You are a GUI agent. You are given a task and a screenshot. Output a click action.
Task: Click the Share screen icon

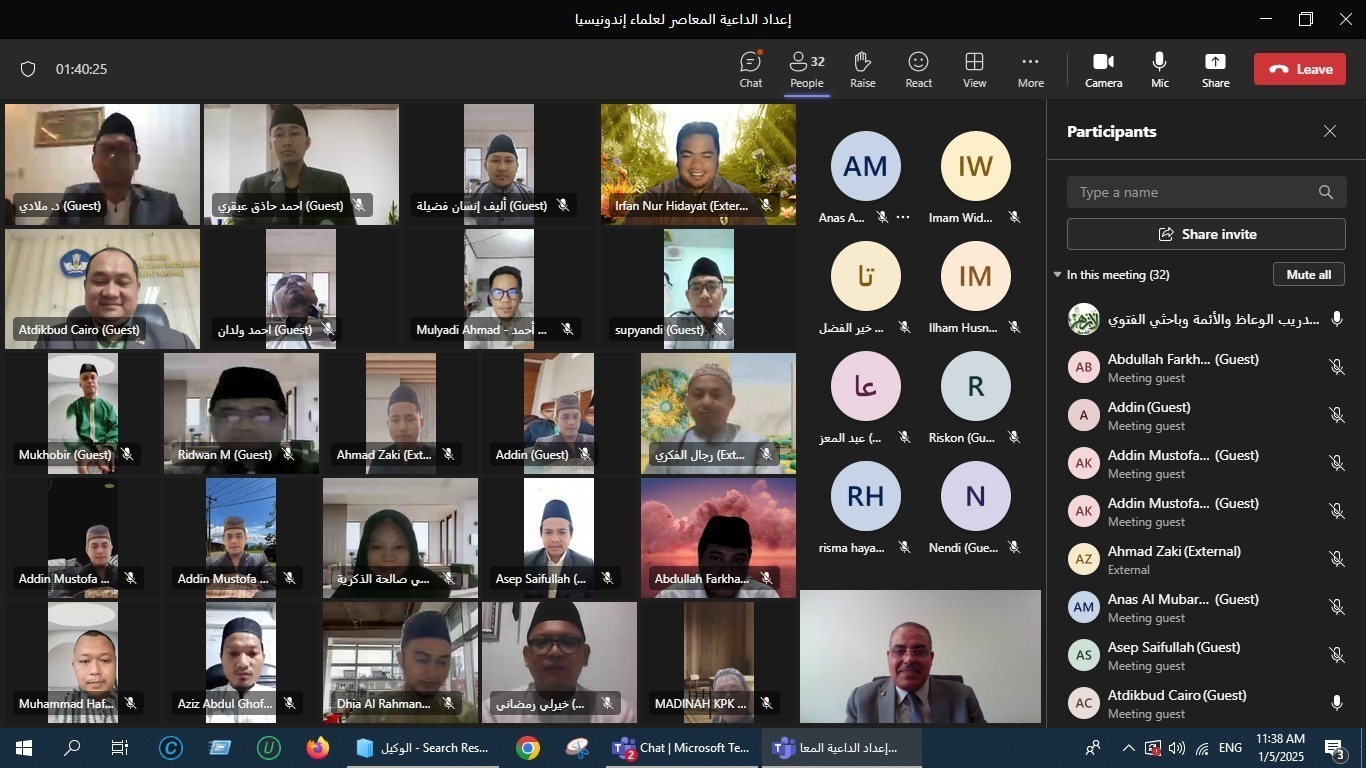1215,69
